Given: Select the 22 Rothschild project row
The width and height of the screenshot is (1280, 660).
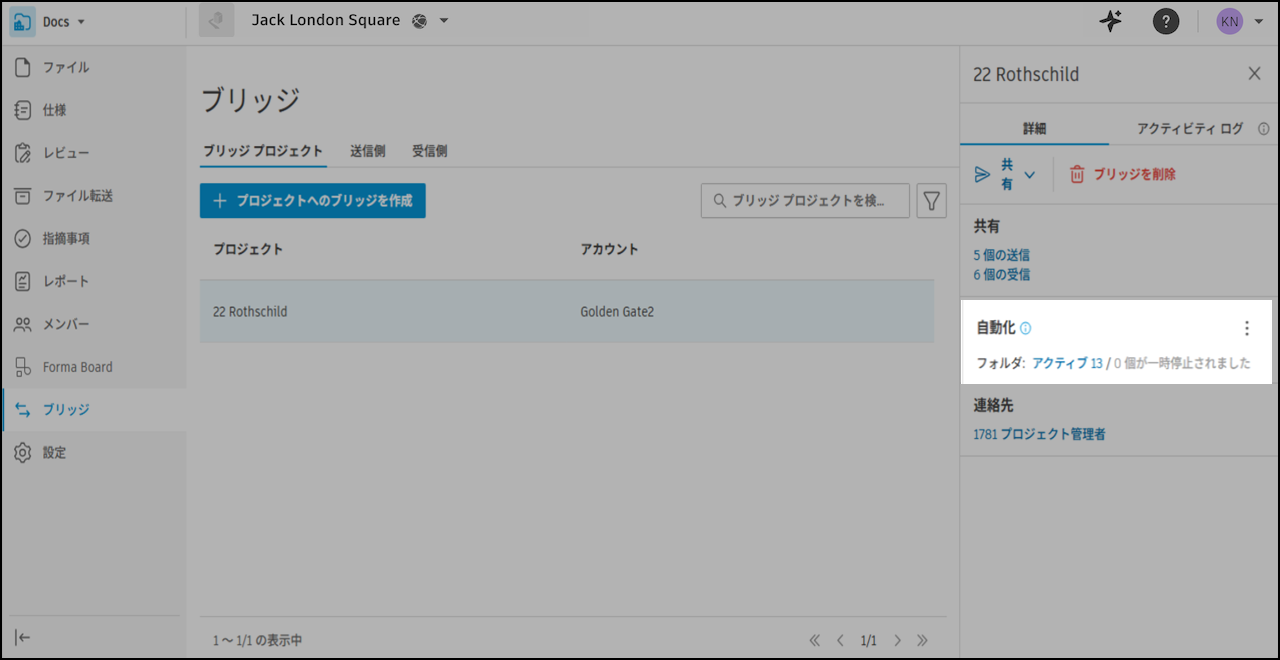Looking at the screenshot, I should coord(566,312).
